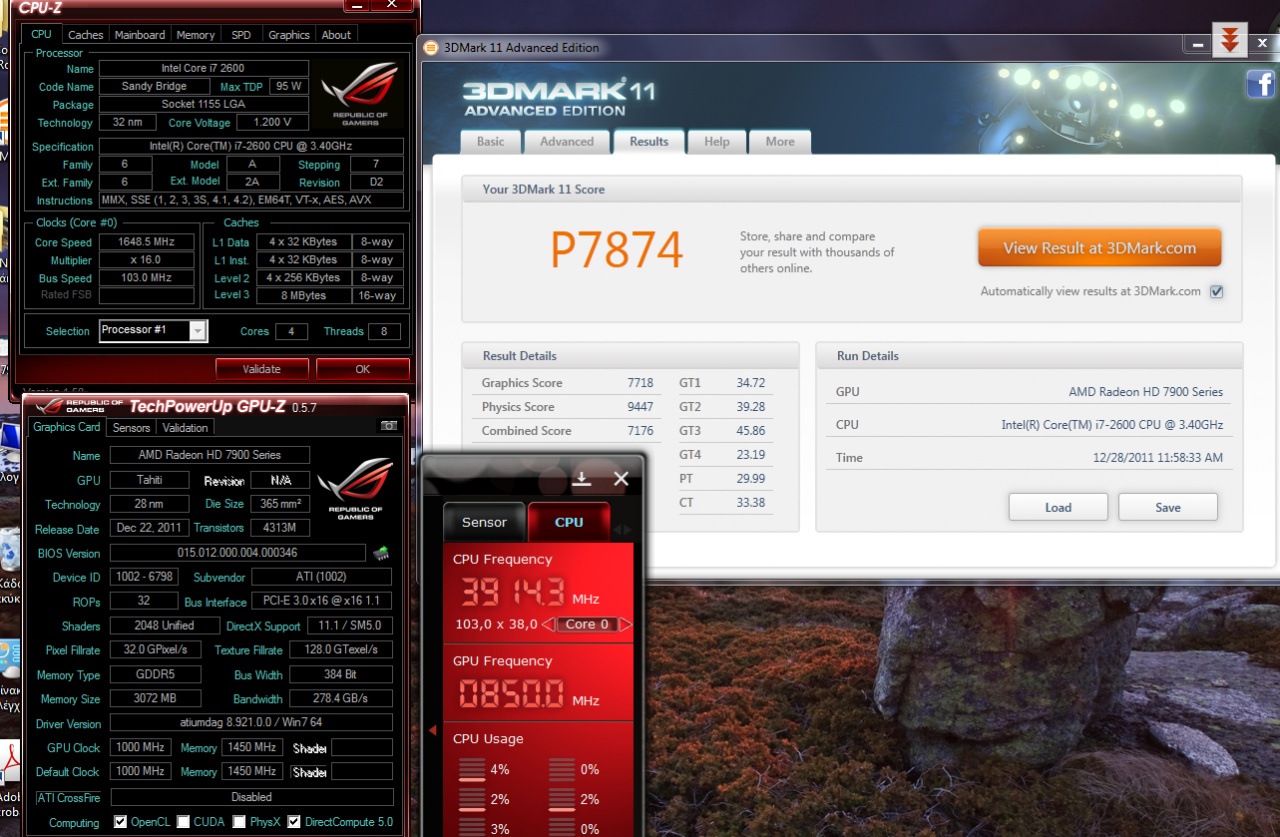Click the ROG logo in GPU-Z title bar

tap(78, 406)
